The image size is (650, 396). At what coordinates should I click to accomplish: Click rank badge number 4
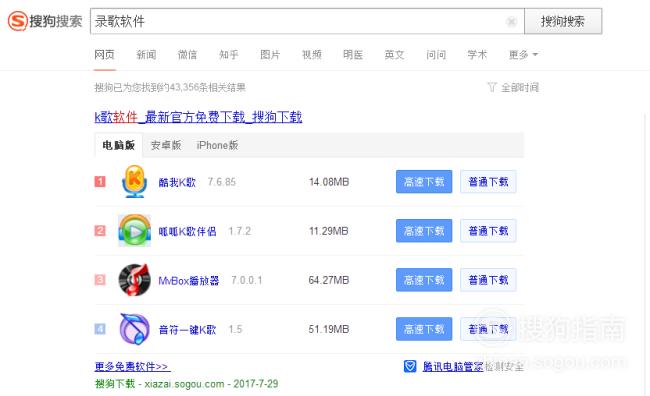click(100, 329)
